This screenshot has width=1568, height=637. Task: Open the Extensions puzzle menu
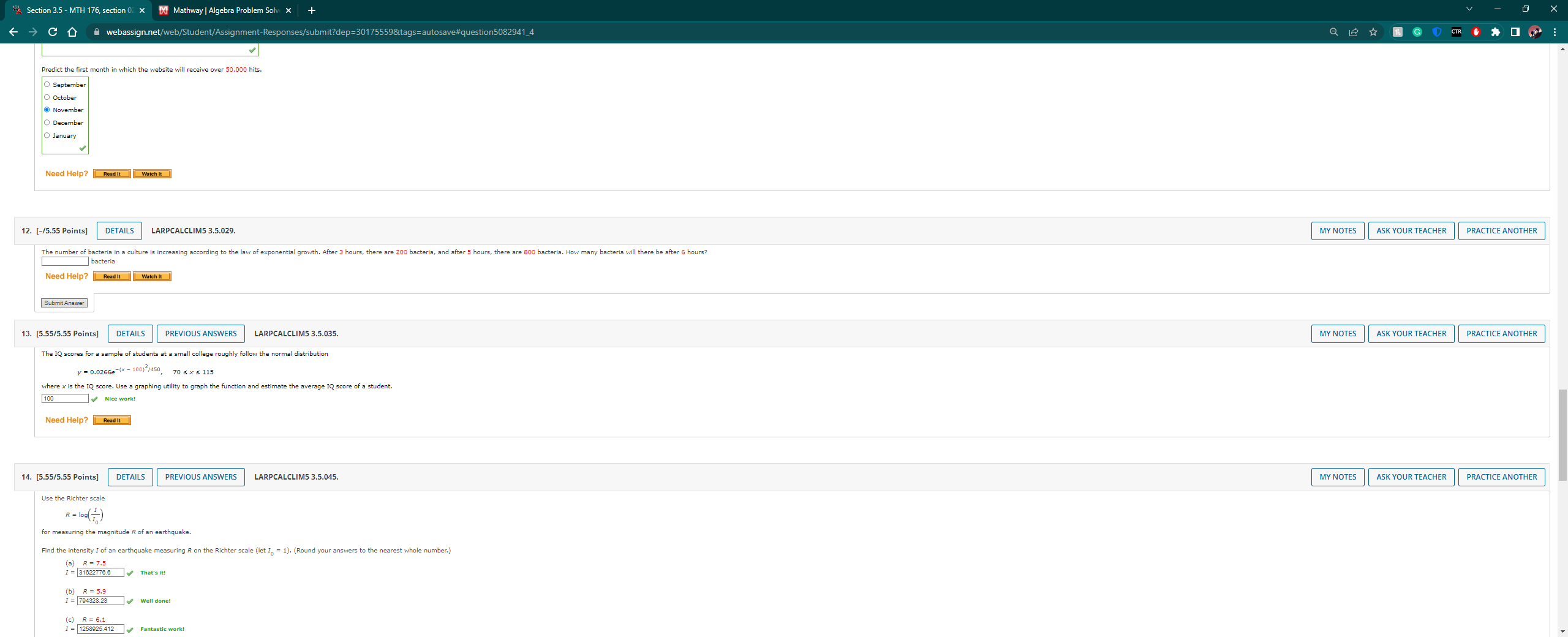(1496, 32)
